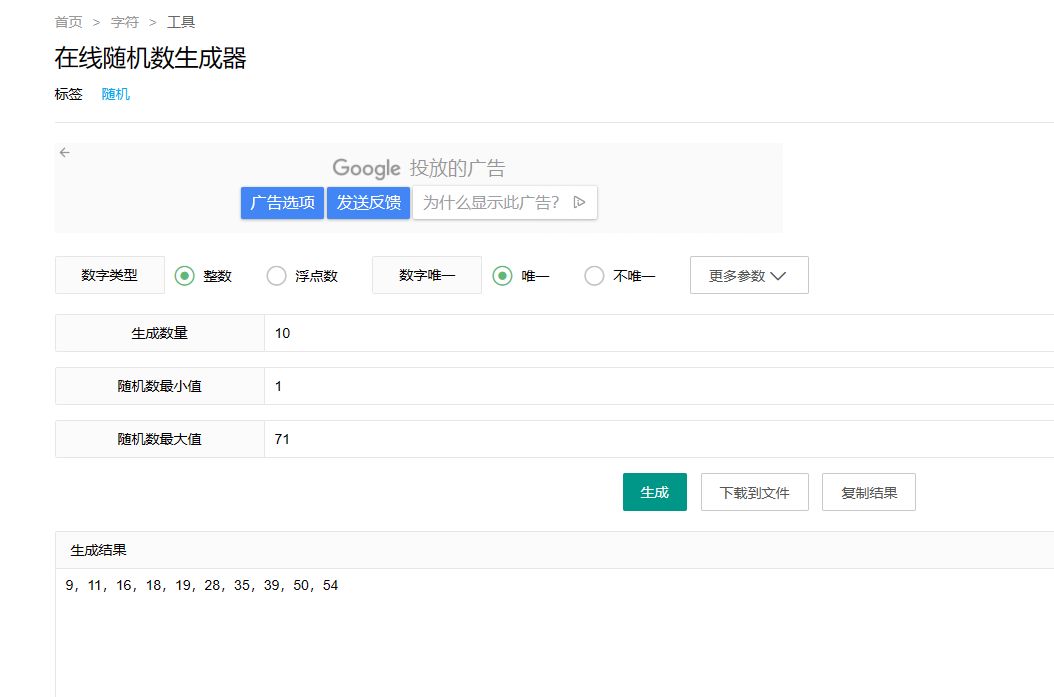Click the 发送反馈 button
This screenshot has width=1054, height=697.
tap(368, 203)
